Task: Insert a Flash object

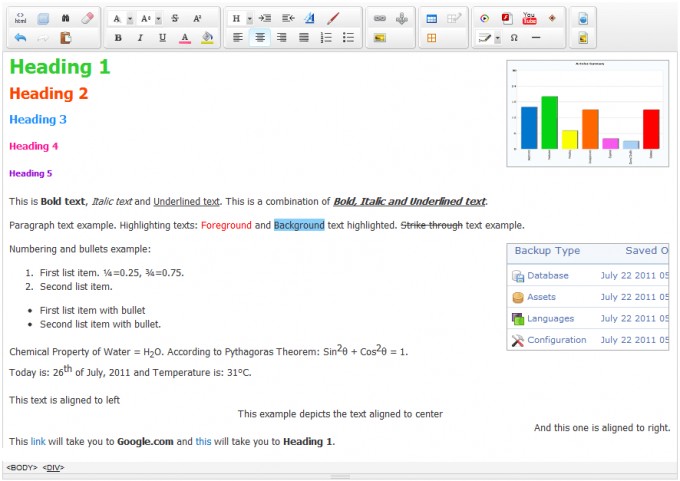Action: pyautogui.click(x=507, y=18)
